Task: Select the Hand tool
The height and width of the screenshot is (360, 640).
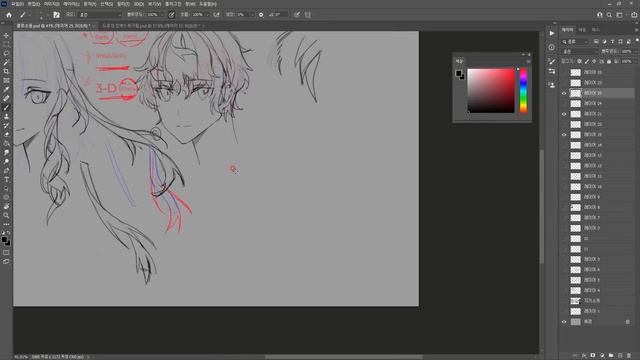Action: 6,206
